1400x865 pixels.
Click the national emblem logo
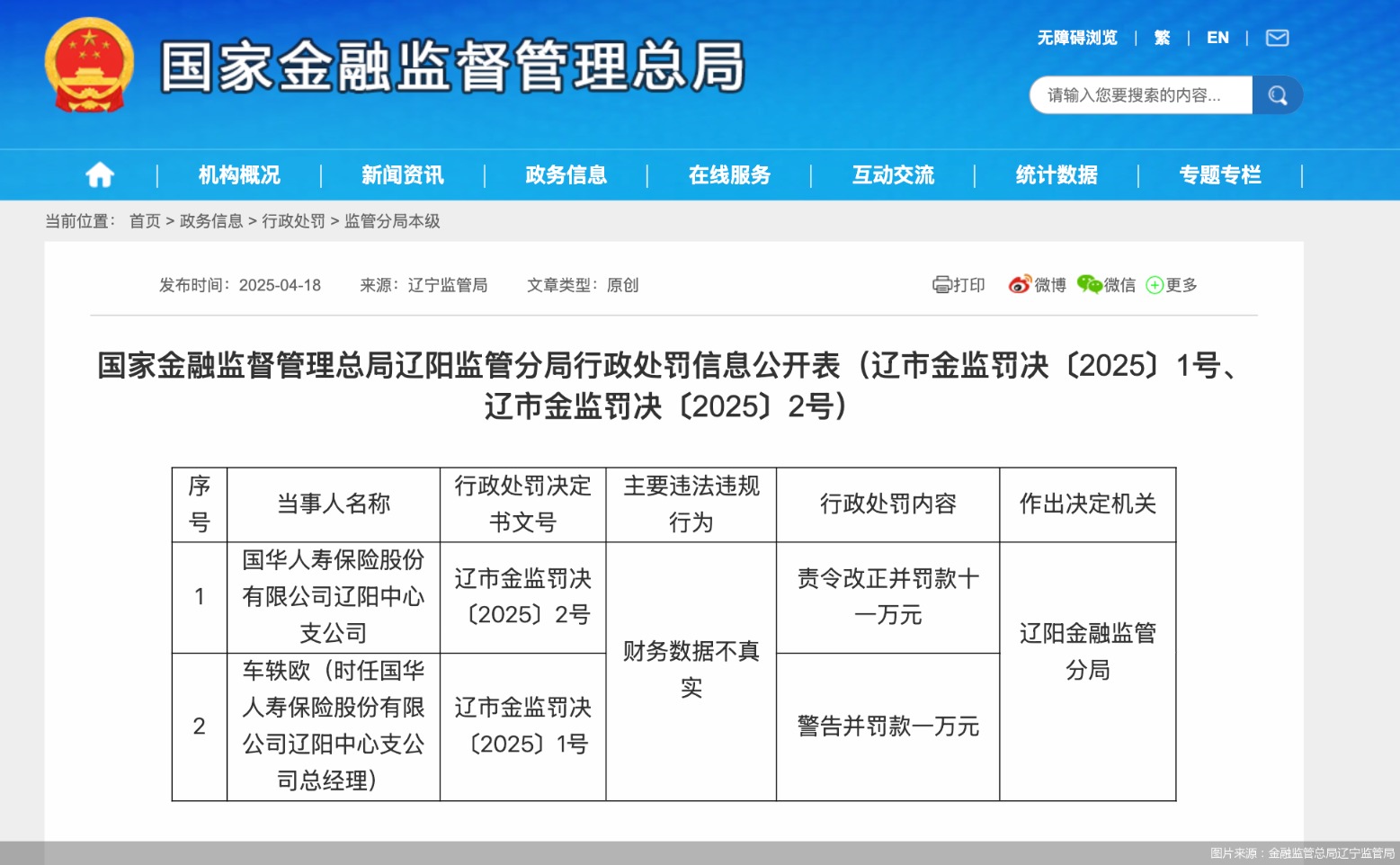tap(89, 66)
